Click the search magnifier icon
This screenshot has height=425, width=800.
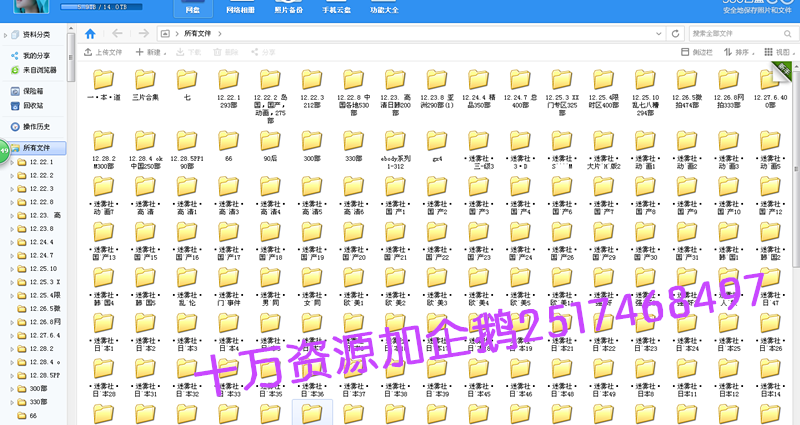[788, 34]
